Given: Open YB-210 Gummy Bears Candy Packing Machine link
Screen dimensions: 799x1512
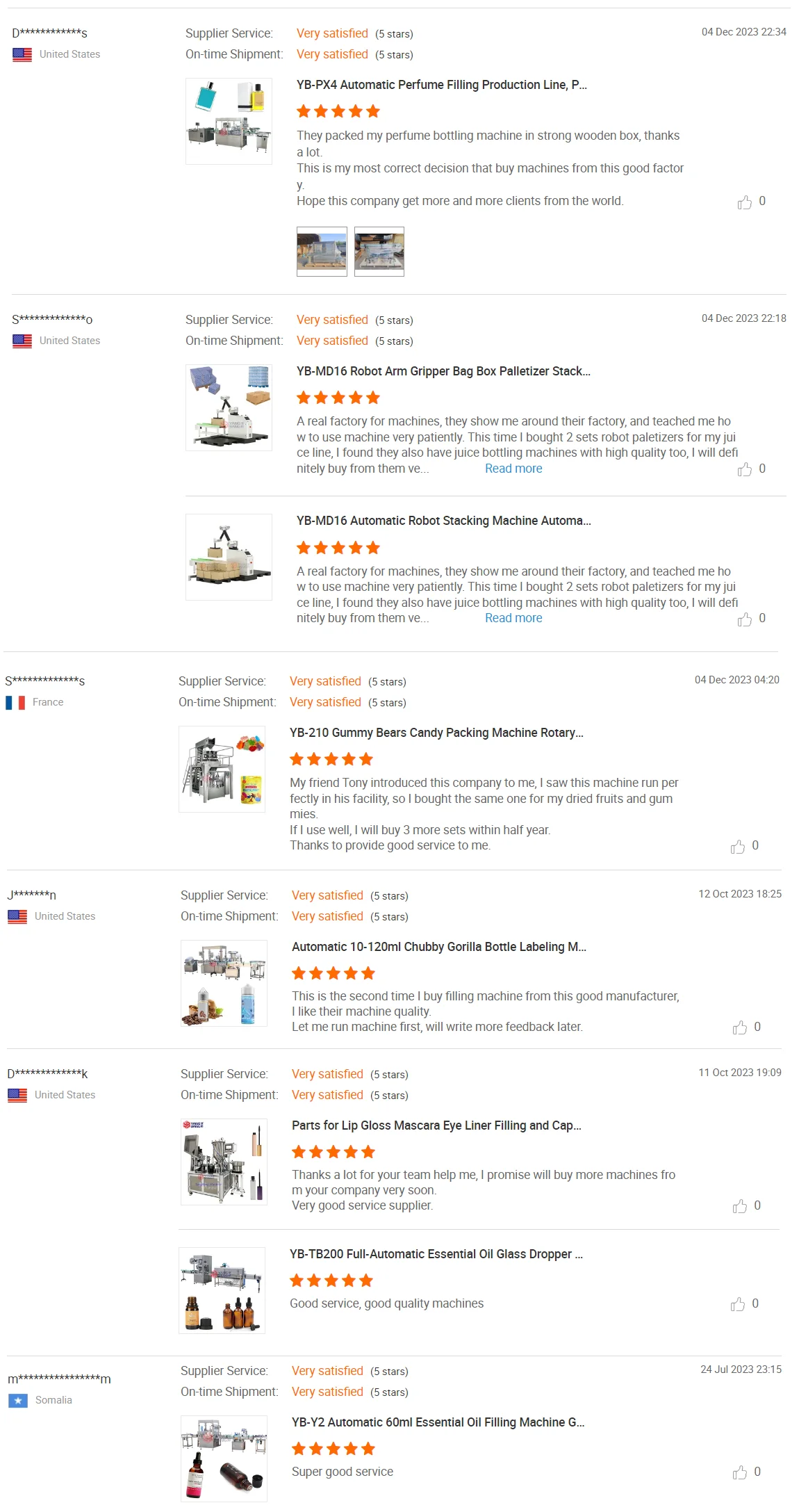Looking at the screenshot, I should pos(436,733).
